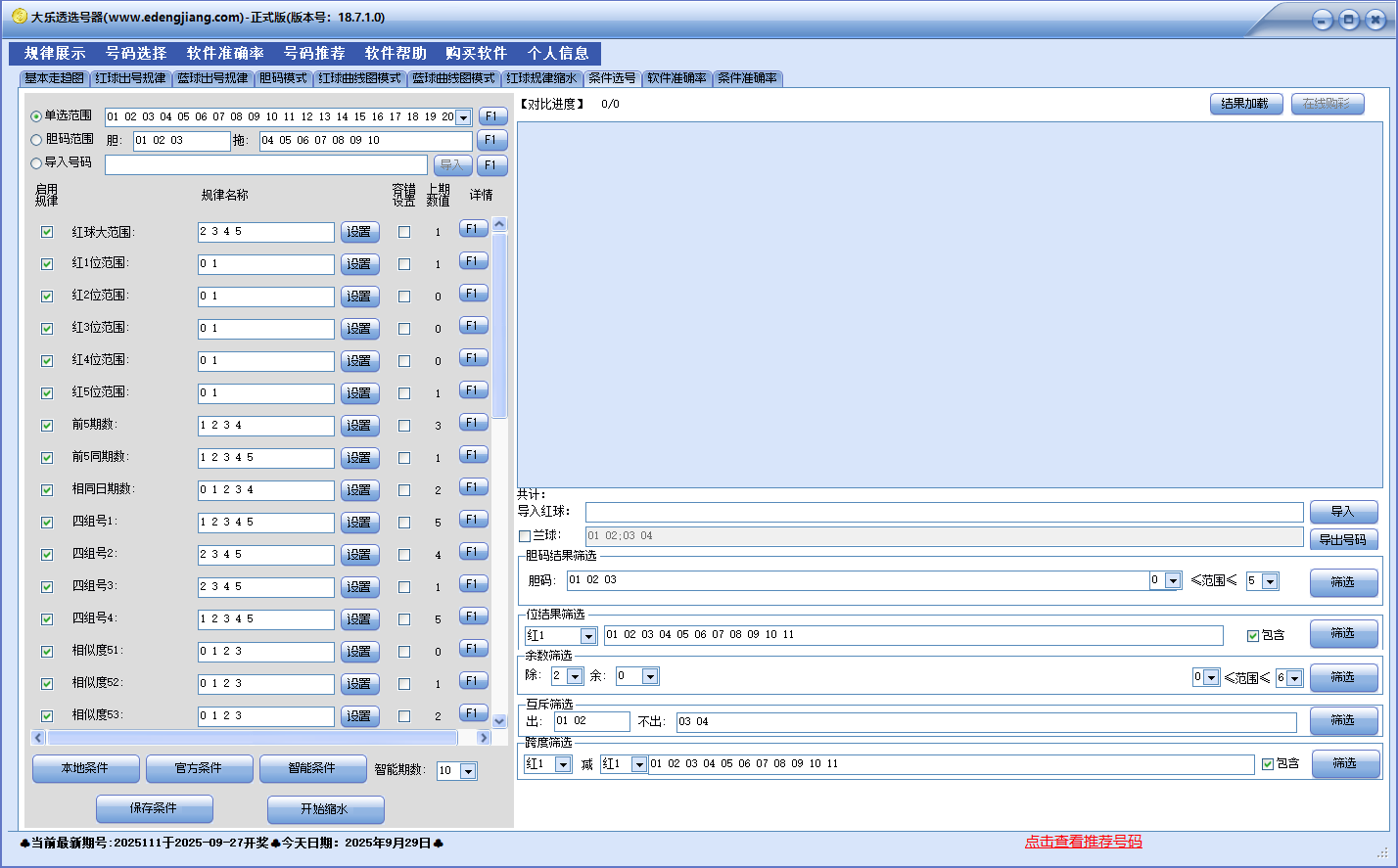
Task: Open the 号码推荐 menu
Action: pos(314,53)
